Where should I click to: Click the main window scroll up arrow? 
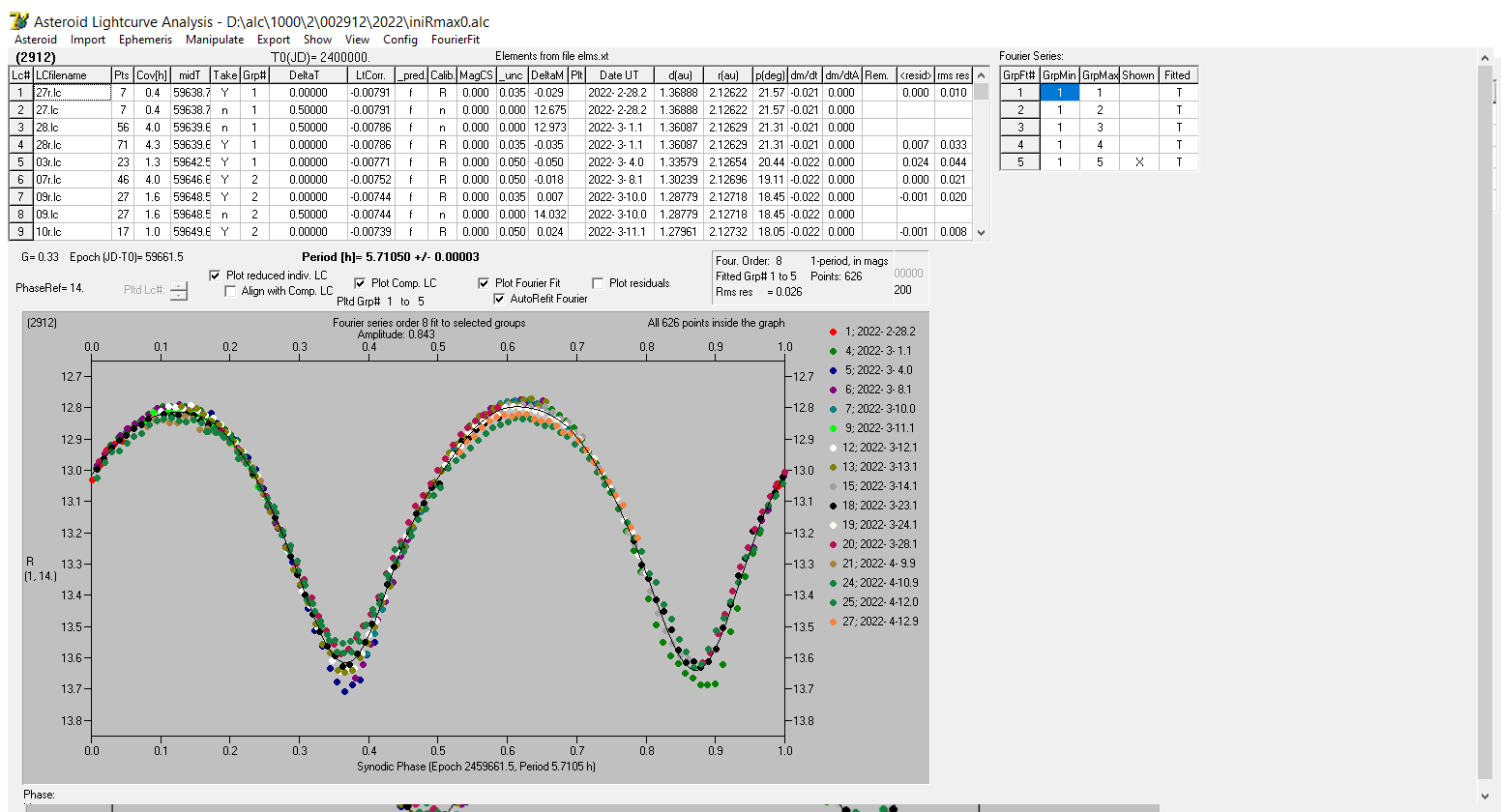tap(1485, 59)
